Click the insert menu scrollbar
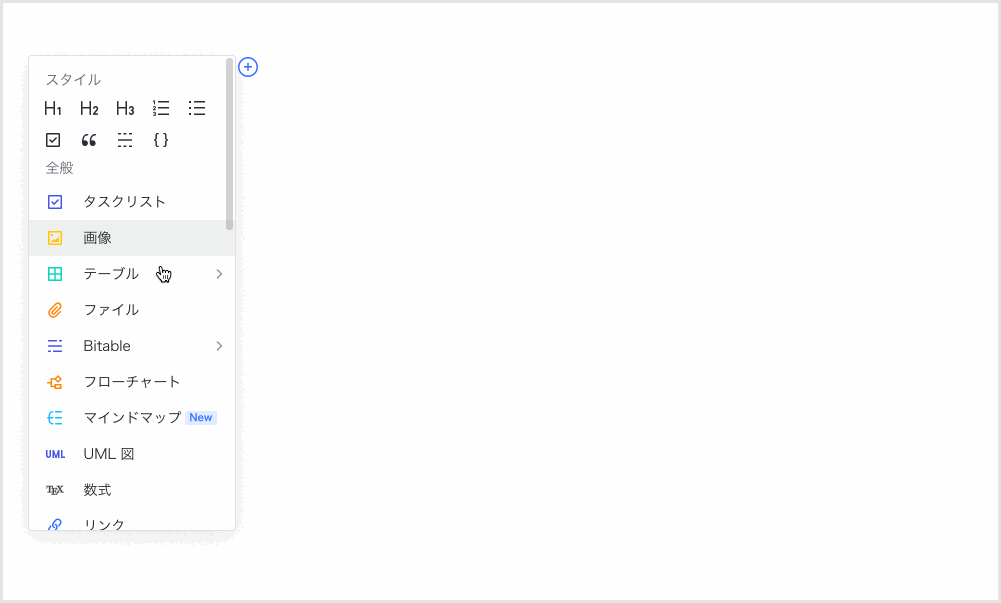The image size is (1001, 603). (x=230, y=145)
